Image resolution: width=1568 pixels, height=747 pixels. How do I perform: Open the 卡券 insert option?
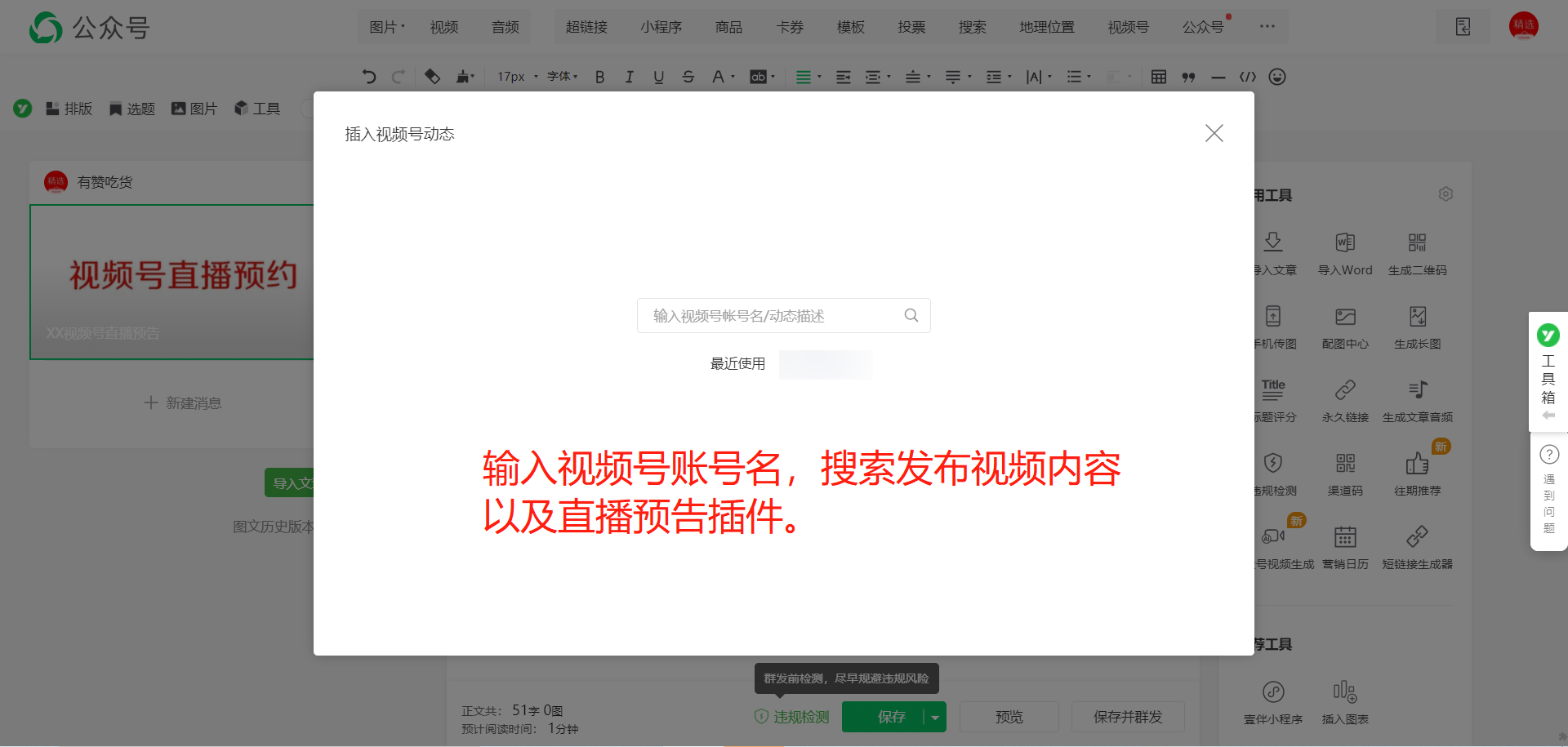[790, 27]
